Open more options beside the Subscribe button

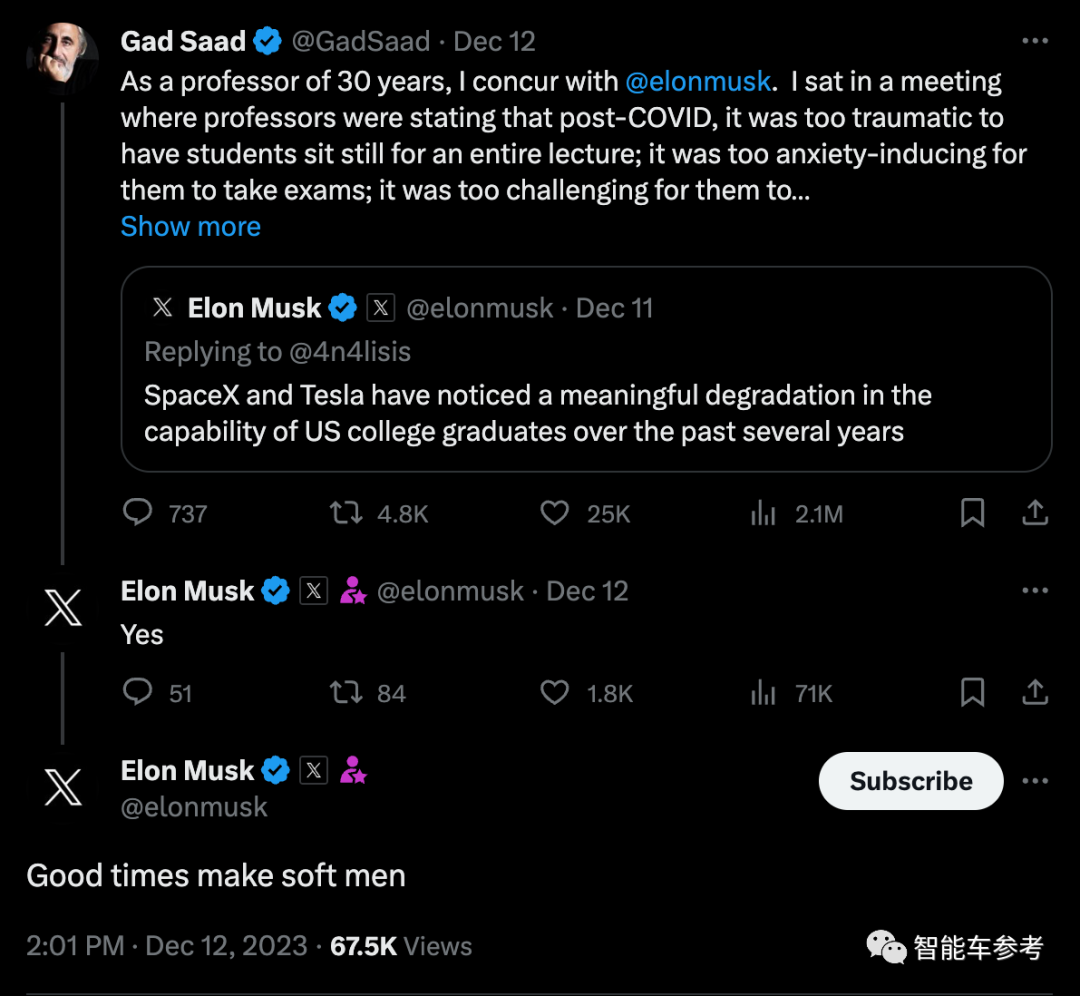click(x=1035, y=781)
